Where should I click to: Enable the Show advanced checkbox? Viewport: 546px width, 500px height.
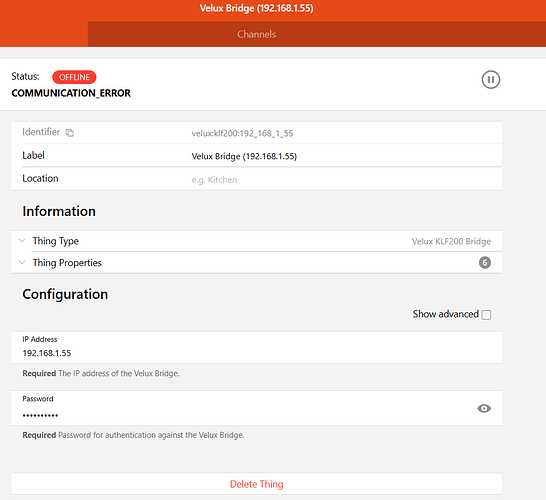point(486,315)
